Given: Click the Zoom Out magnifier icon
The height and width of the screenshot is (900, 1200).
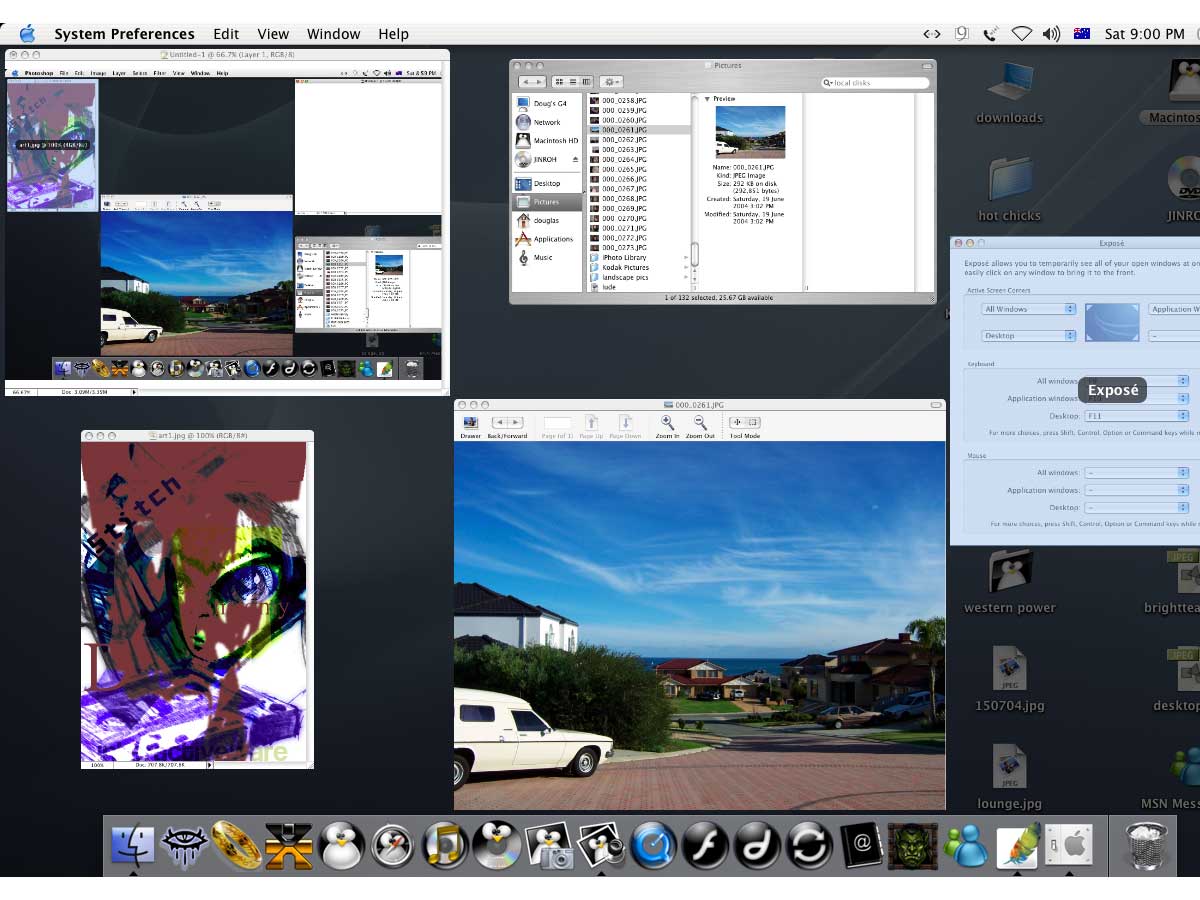Looking at the screenshot, I should click(700, 423).
